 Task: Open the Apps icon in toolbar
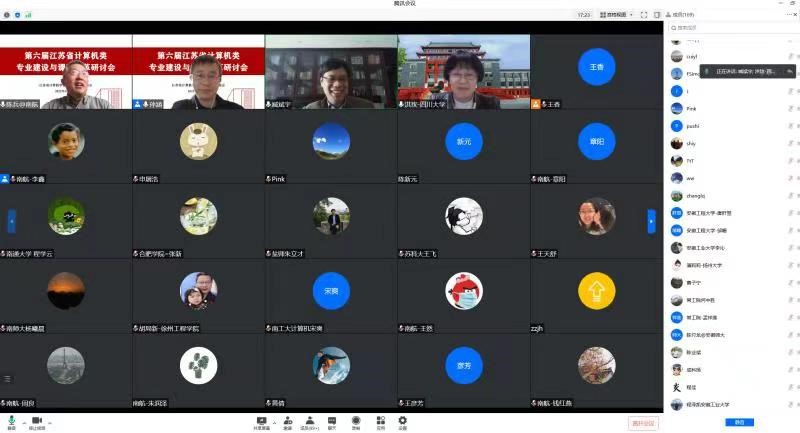(x=379, y=421)
